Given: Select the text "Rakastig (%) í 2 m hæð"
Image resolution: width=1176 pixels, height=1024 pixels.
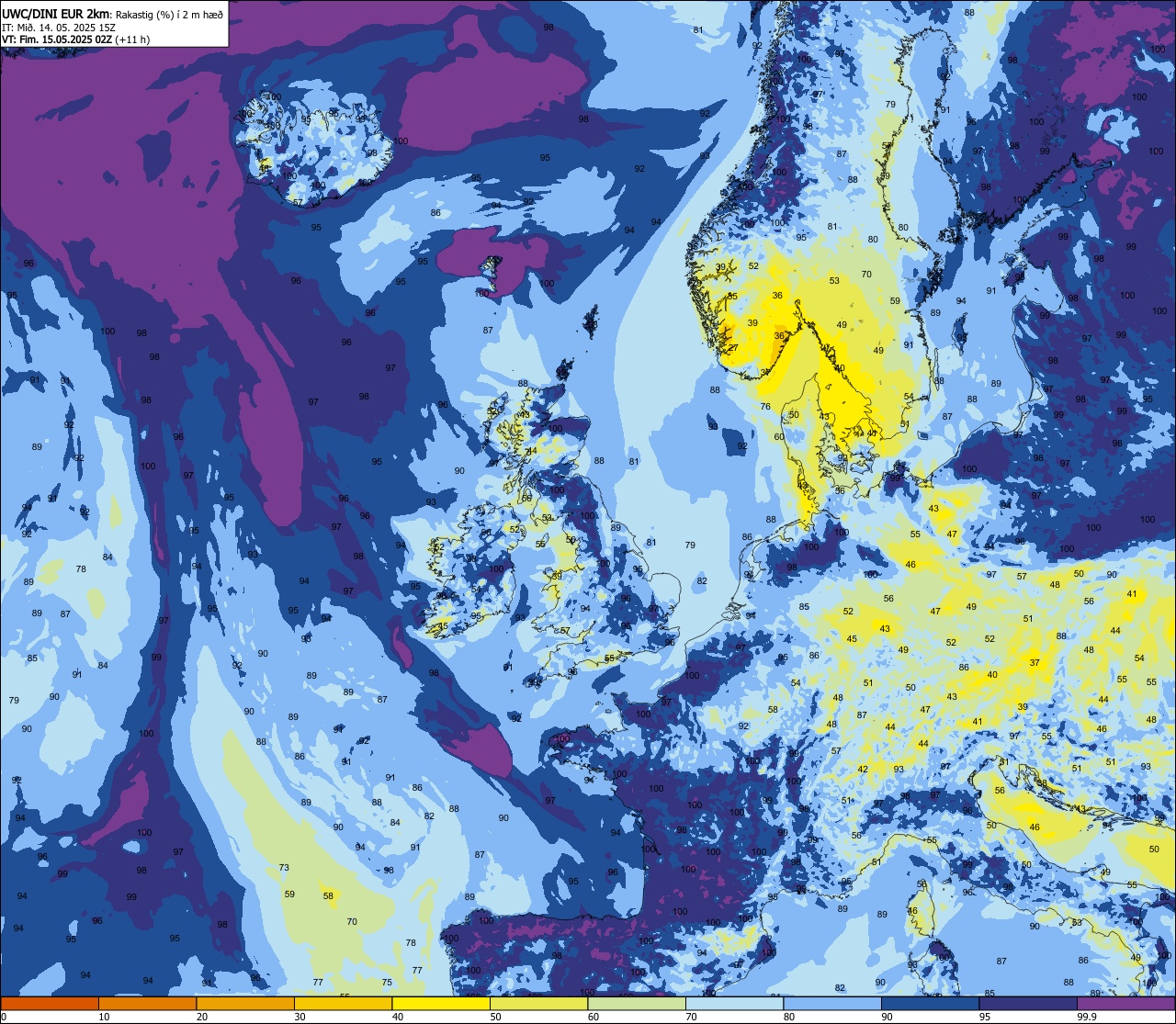Looking at the screenshot, I should pos(170,14).
